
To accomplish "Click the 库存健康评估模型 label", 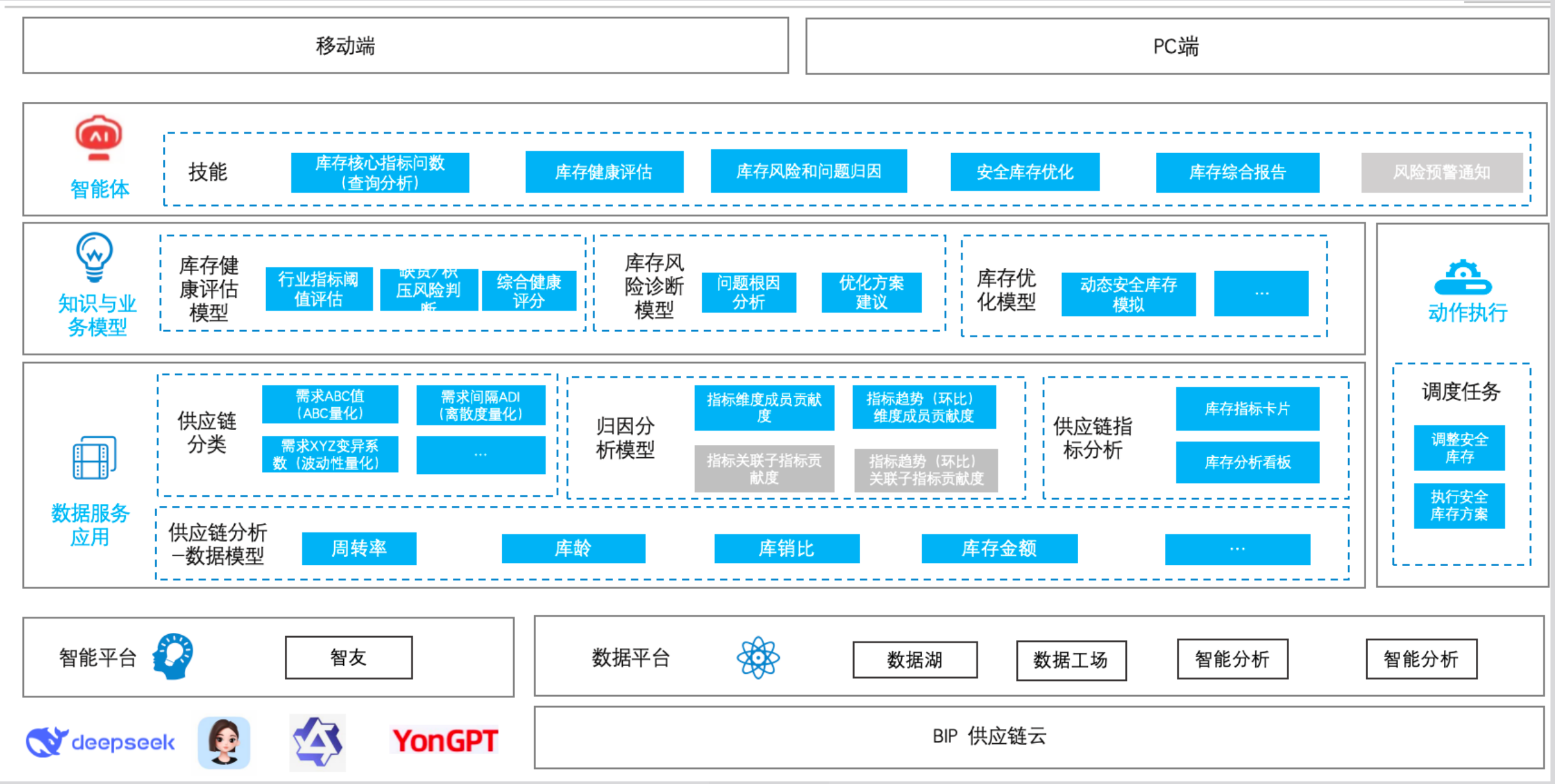I will [x=209, y=289].
